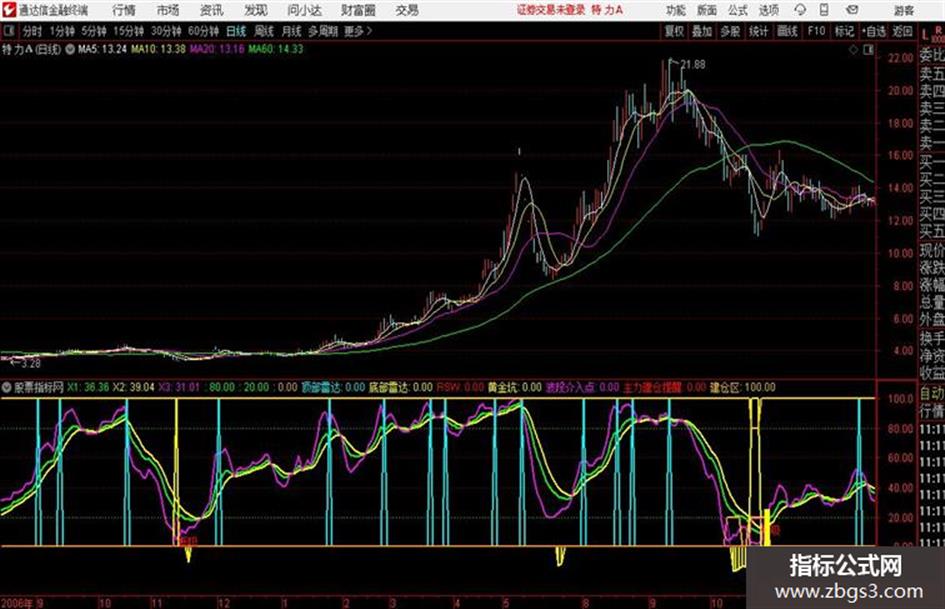Open the 交易 menu
Screen dimensions: 945x609
pos(407,10)
